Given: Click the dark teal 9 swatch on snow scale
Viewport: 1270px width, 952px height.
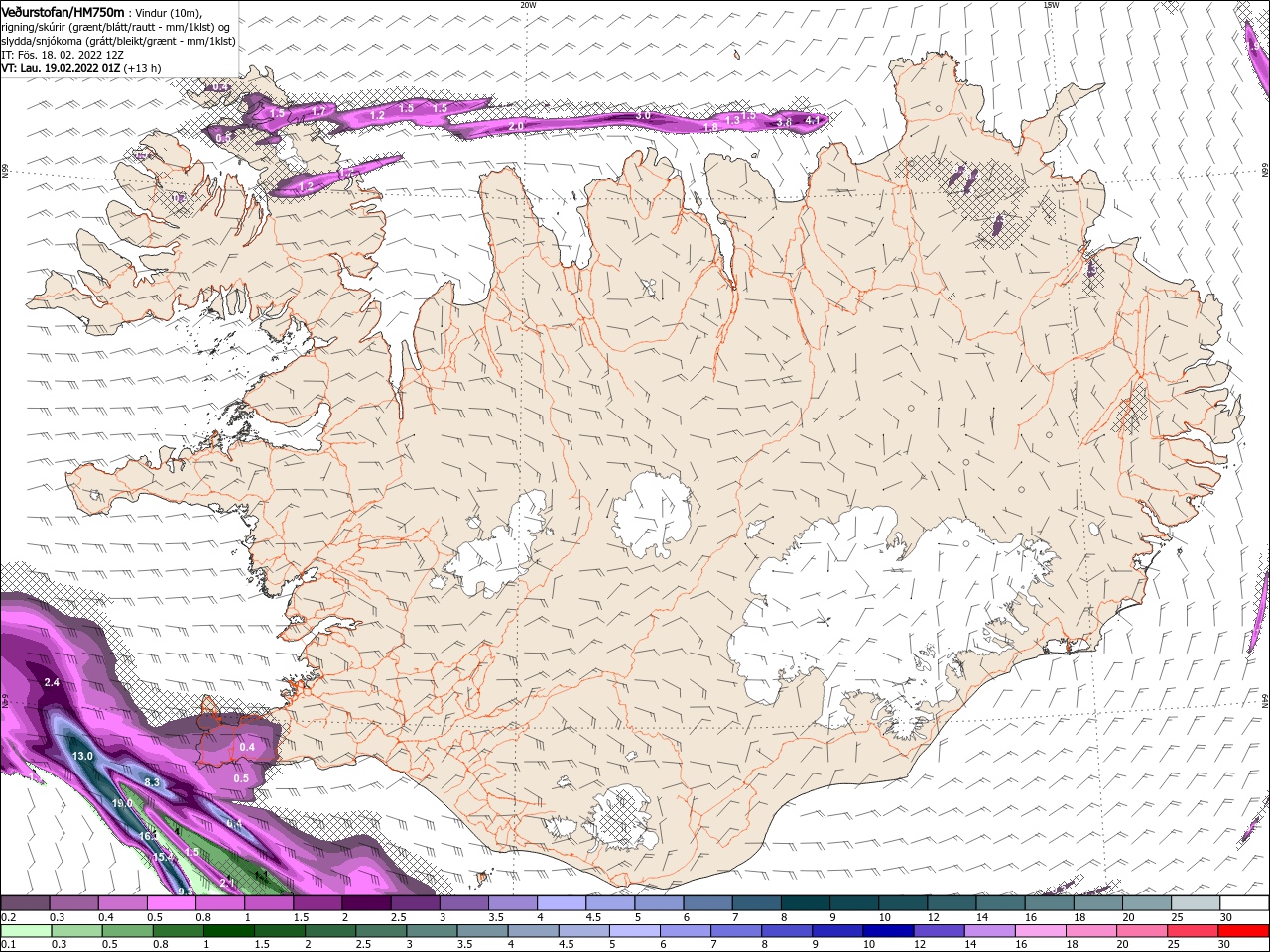Looking at the screenshot, I should [x=854, y=903].
